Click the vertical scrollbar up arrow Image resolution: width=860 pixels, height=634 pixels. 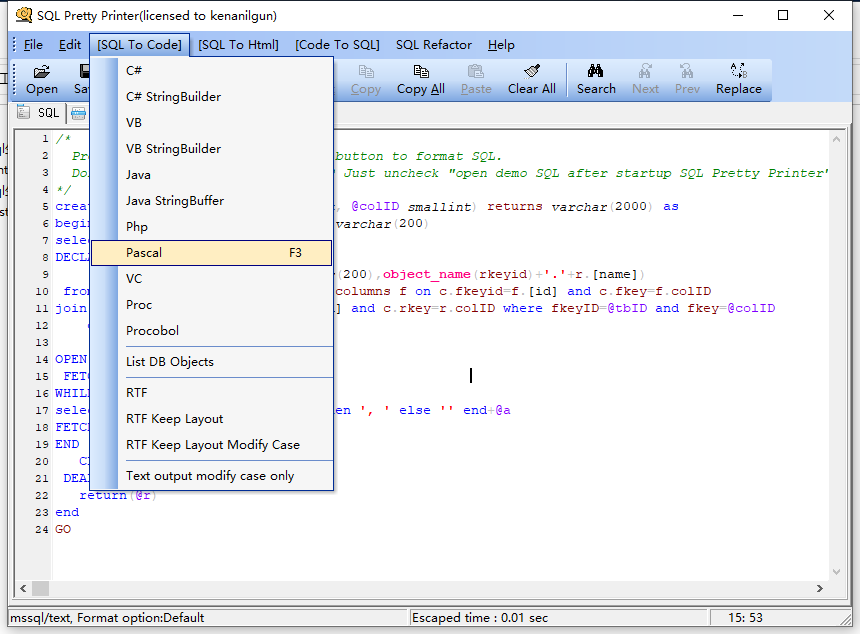tap(836, 139)
